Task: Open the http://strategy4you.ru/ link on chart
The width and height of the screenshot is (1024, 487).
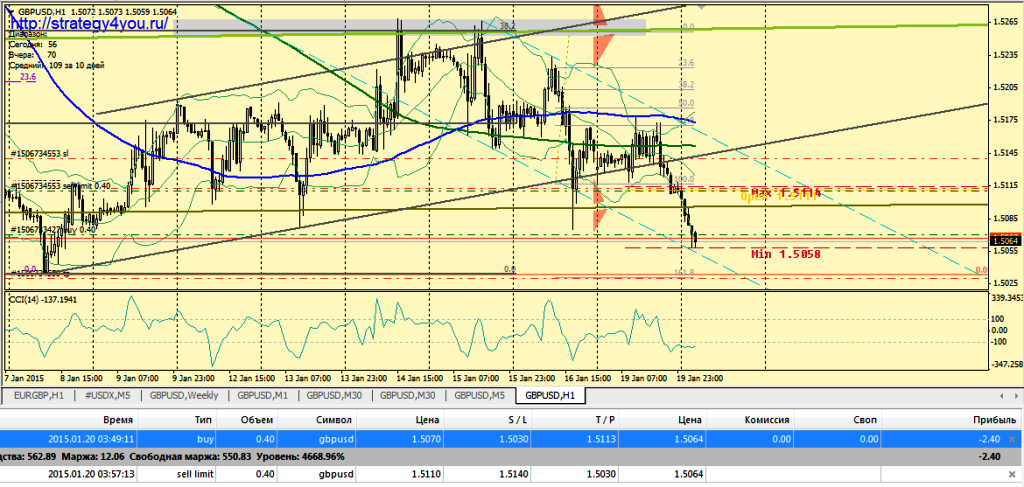Action: (x=89, y=23)
